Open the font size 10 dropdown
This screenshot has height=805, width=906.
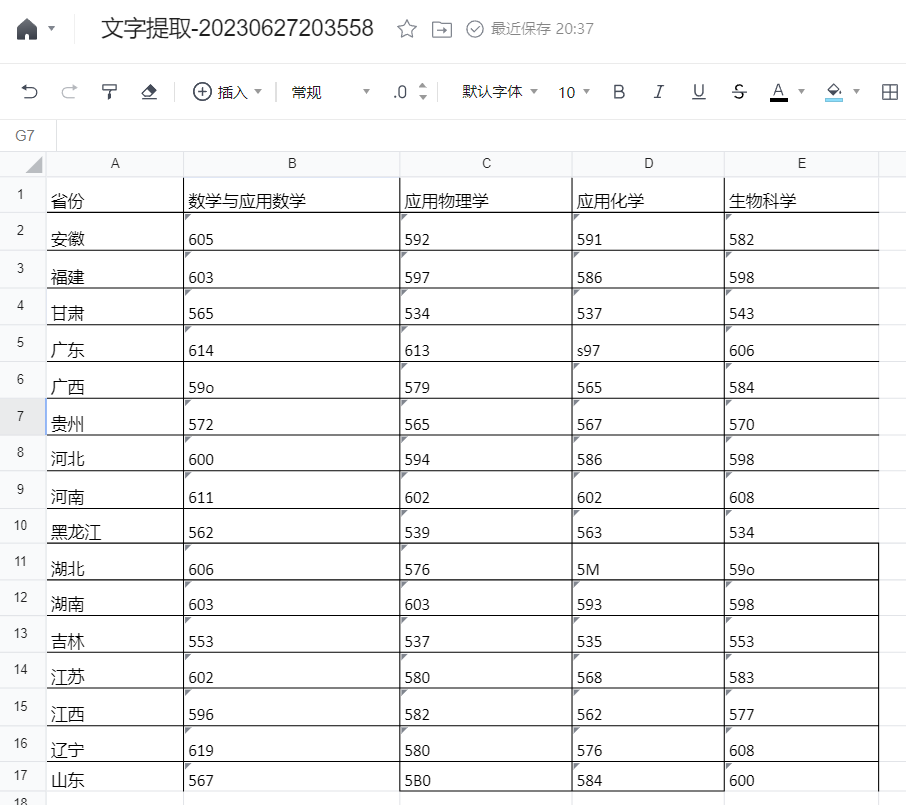(574, 92)
